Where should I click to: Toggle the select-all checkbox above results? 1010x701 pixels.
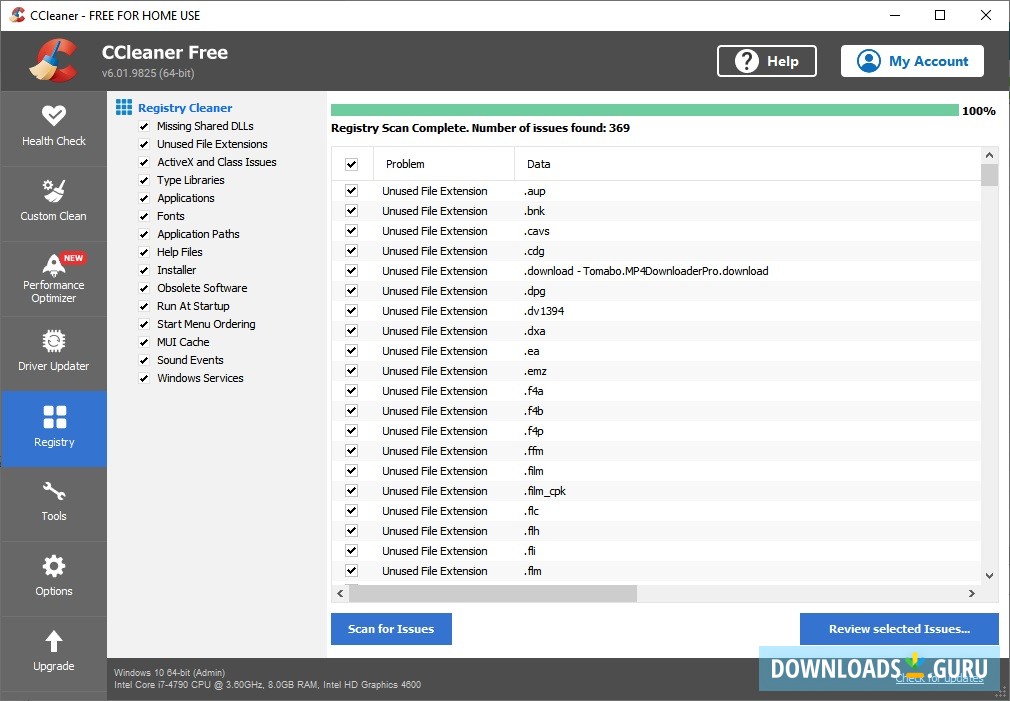(x=352, y=163)
